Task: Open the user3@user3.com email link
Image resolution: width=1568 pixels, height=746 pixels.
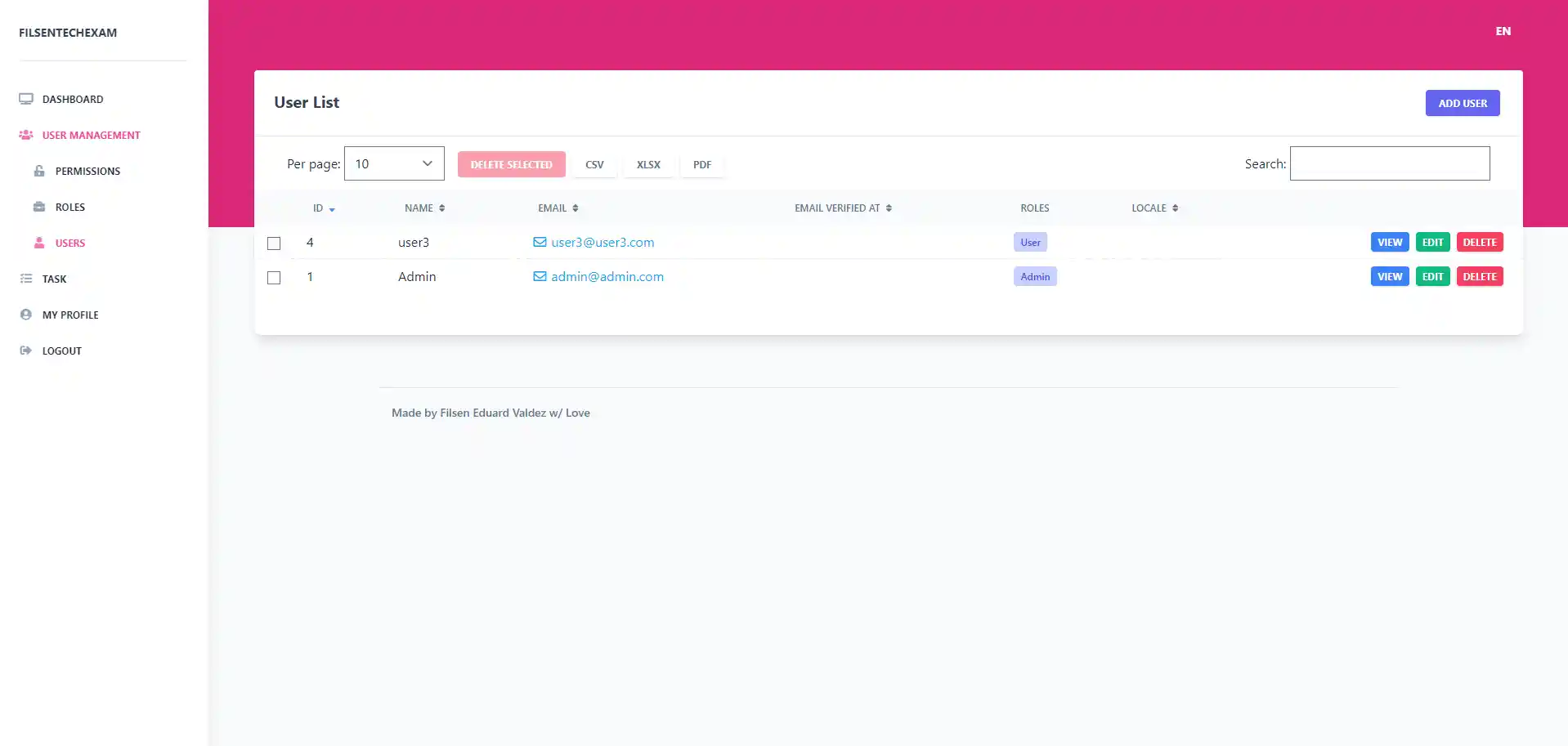Action: [x=603, y=242]
